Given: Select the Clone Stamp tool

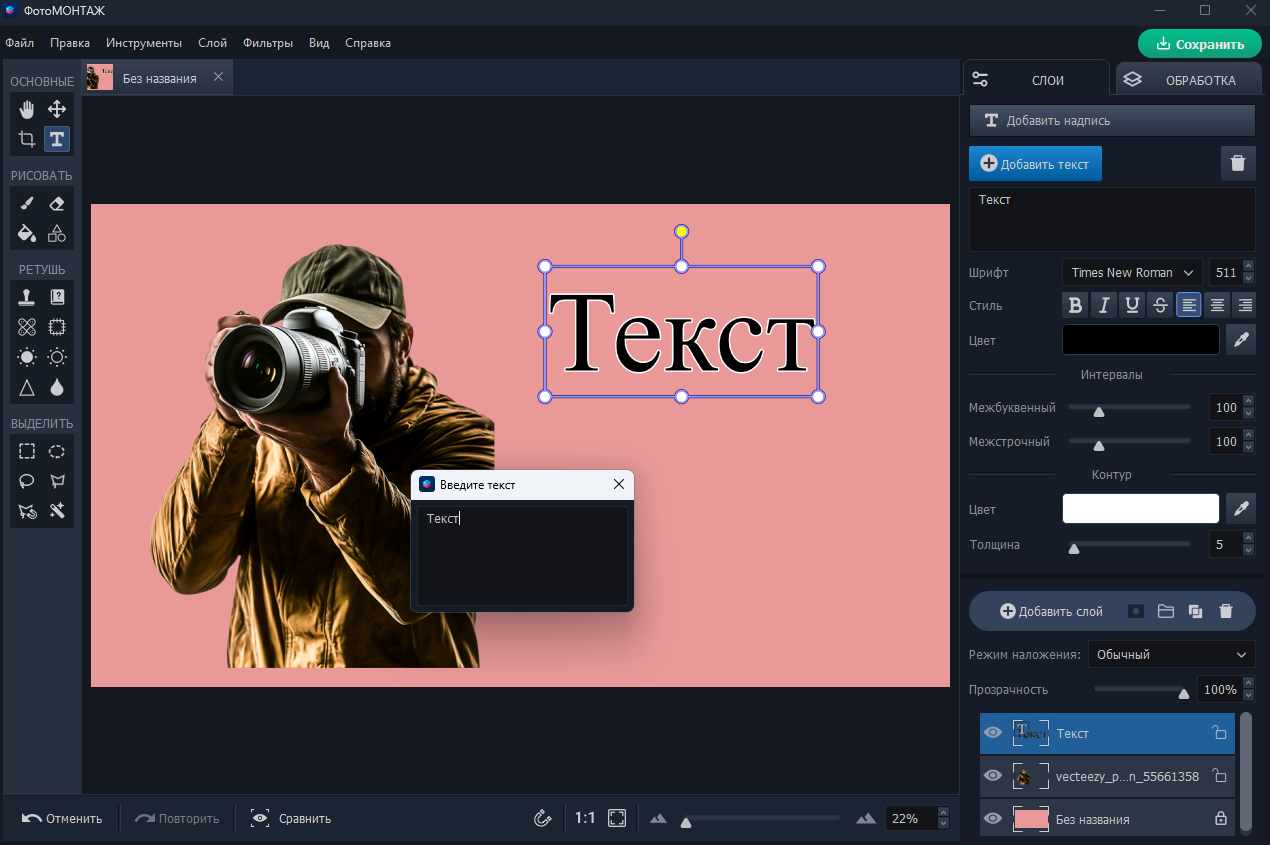Looking at the screenshot, I should coord(27,297).
